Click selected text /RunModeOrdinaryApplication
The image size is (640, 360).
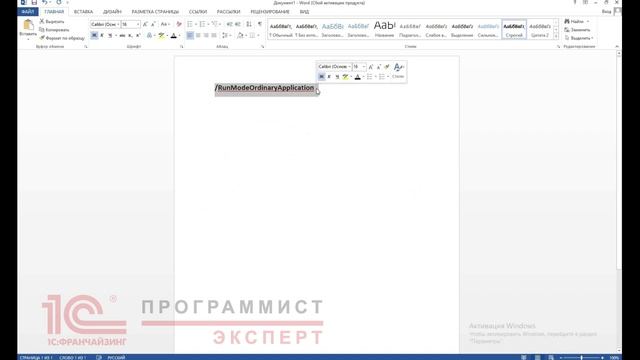pos(265,88)
